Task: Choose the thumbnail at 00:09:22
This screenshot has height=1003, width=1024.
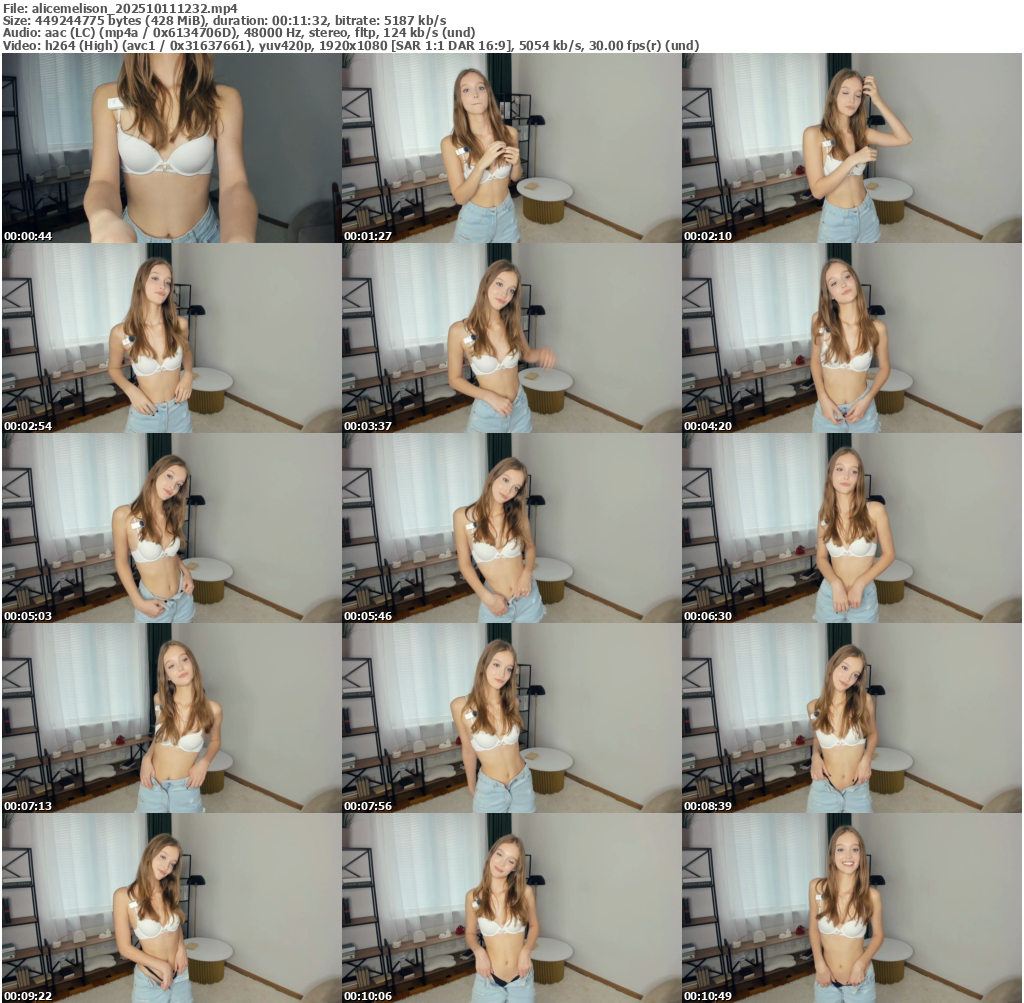Action: click(171, 908)
